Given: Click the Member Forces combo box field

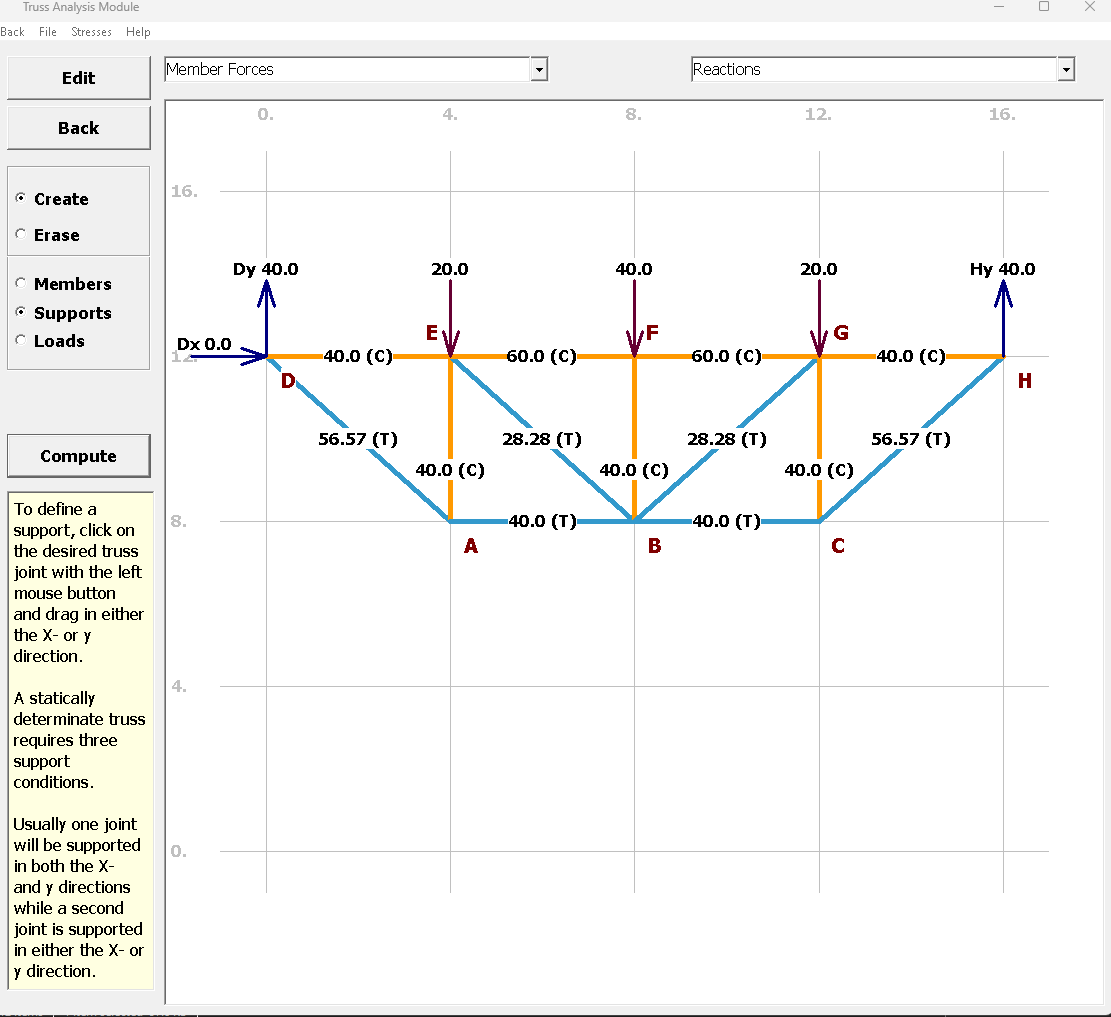Looking at the screenshot, I should click(348, 69).
